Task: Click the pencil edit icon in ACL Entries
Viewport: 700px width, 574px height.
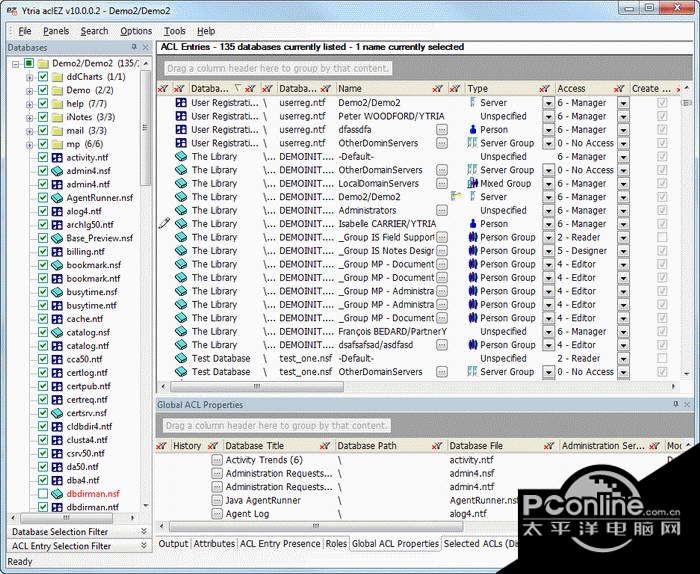Action: (164, 224)
